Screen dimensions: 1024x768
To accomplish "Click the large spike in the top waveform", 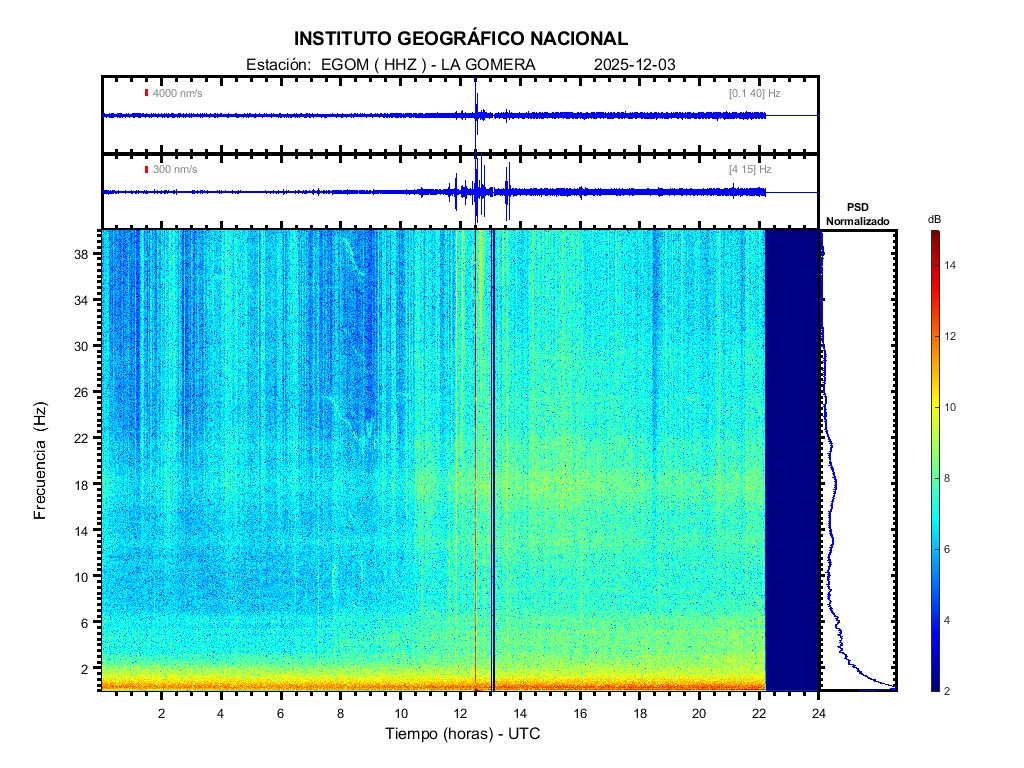I will coord(476,112).
